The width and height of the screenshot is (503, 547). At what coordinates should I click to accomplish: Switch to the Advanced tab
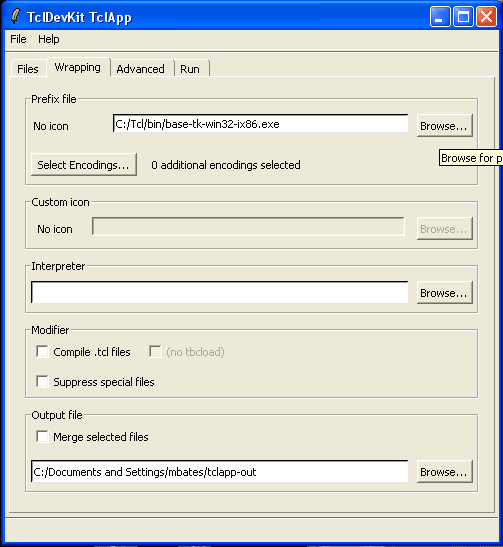(x=141, y=69)
